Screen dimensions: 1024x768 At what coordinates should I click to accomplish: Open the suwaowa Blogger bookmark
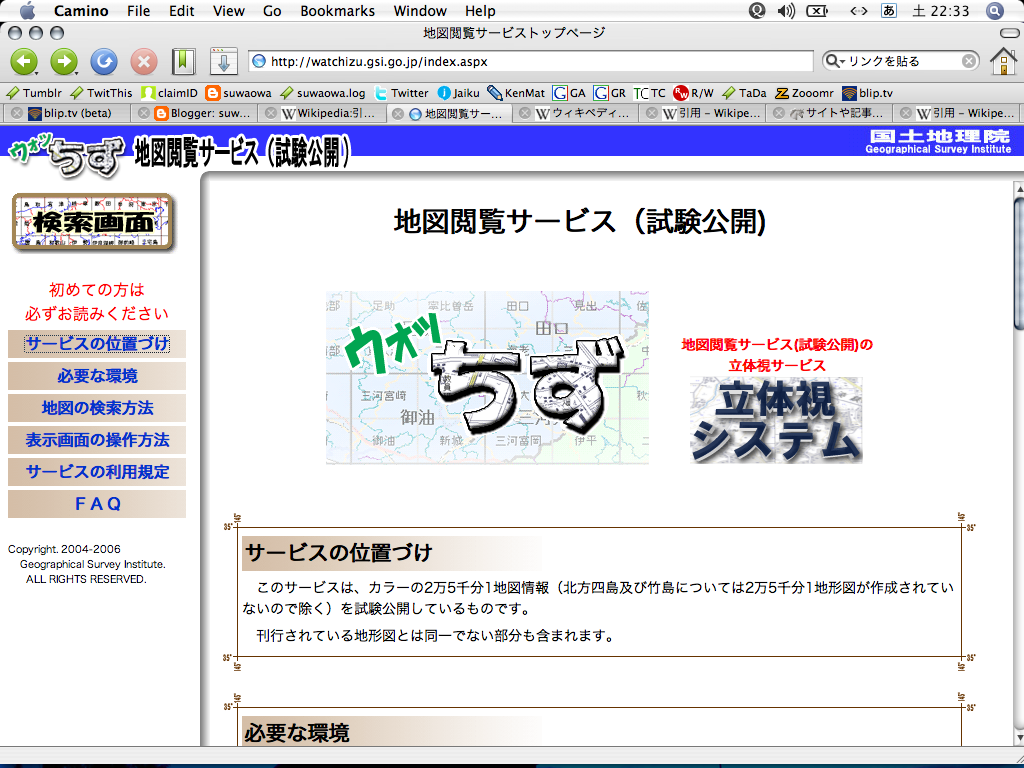(238, 93)
